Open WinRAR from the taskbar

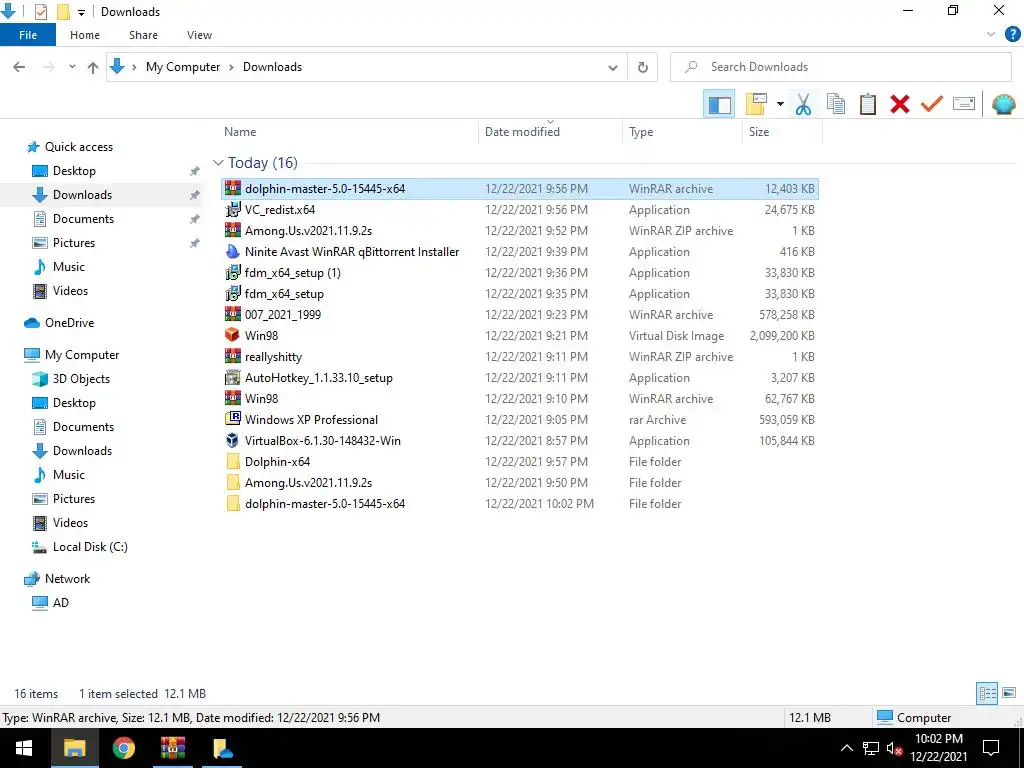tap(172, 748)
